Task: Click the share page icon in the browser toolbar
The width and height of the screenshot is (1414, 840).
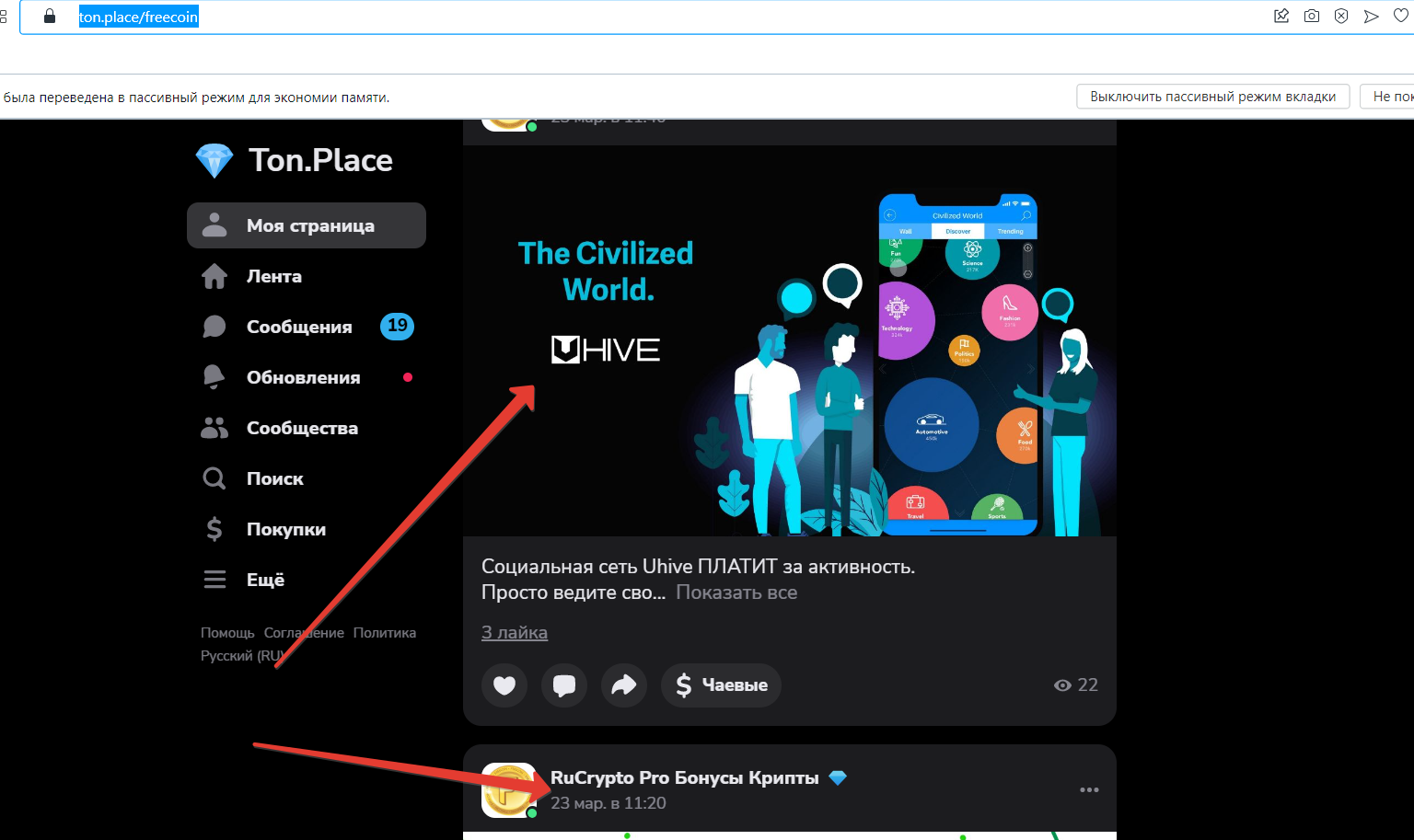Action: (x=1281, y=16)
